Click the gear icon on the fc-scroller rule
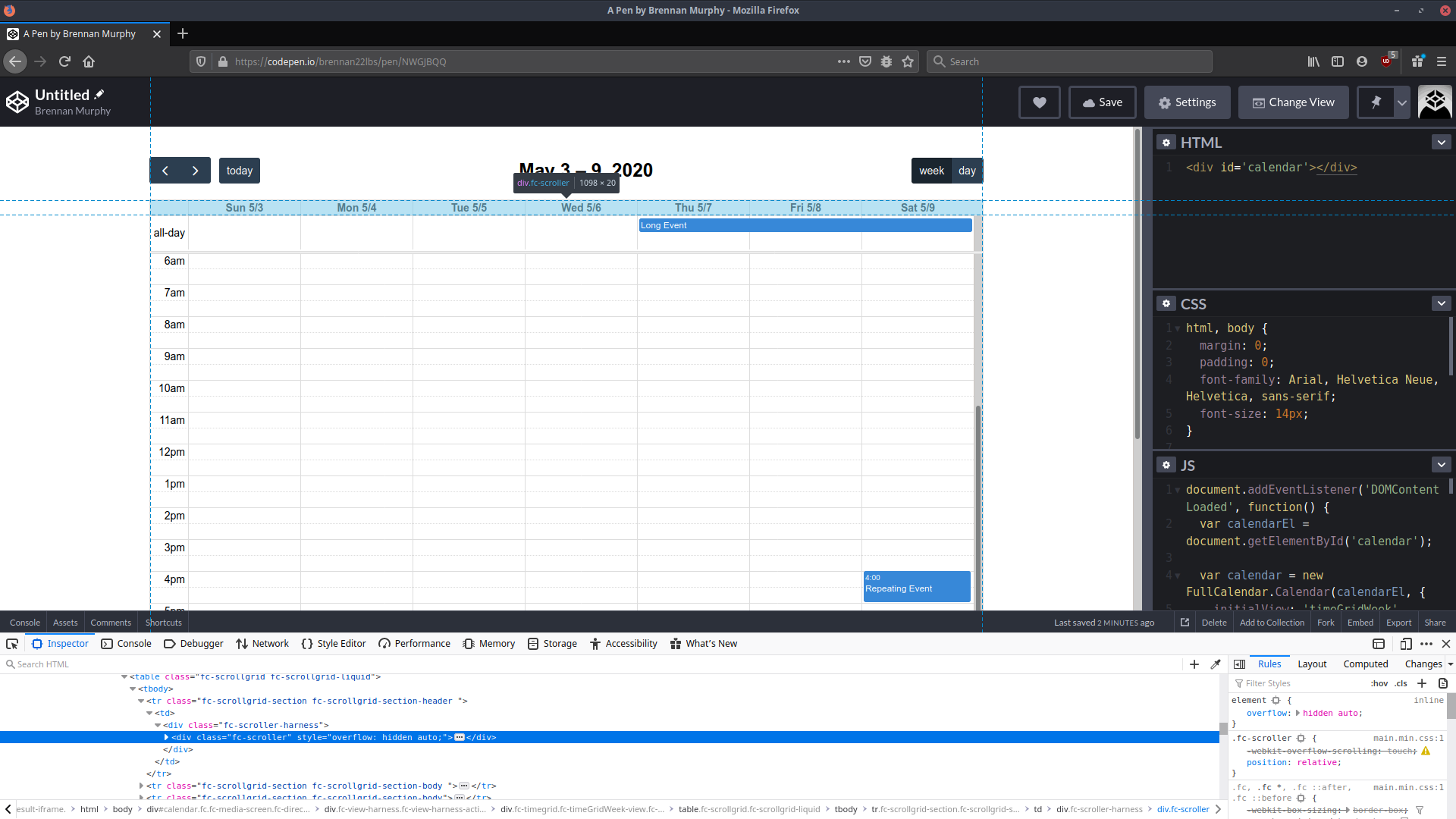 tap(1301, 737)
